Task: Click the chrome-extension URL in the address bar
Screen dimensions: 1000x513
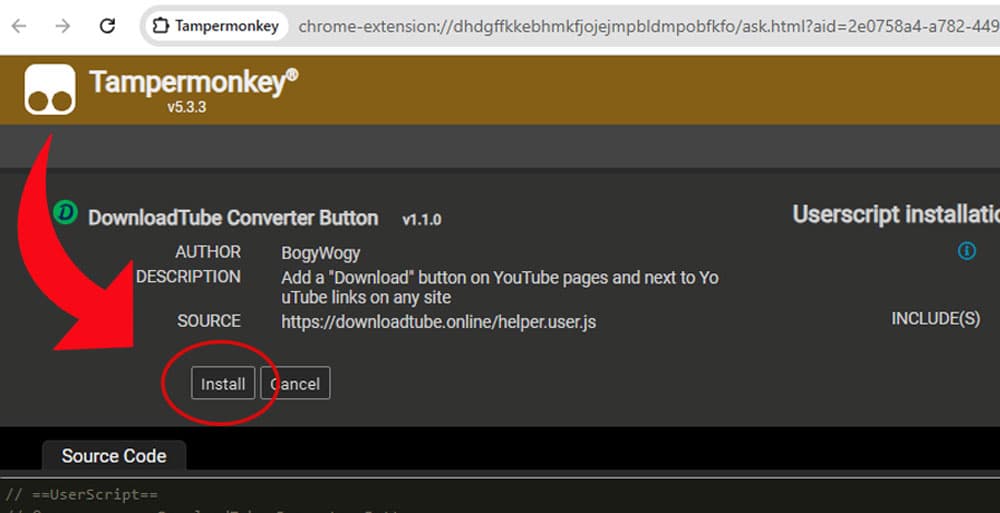Action: 649,26
